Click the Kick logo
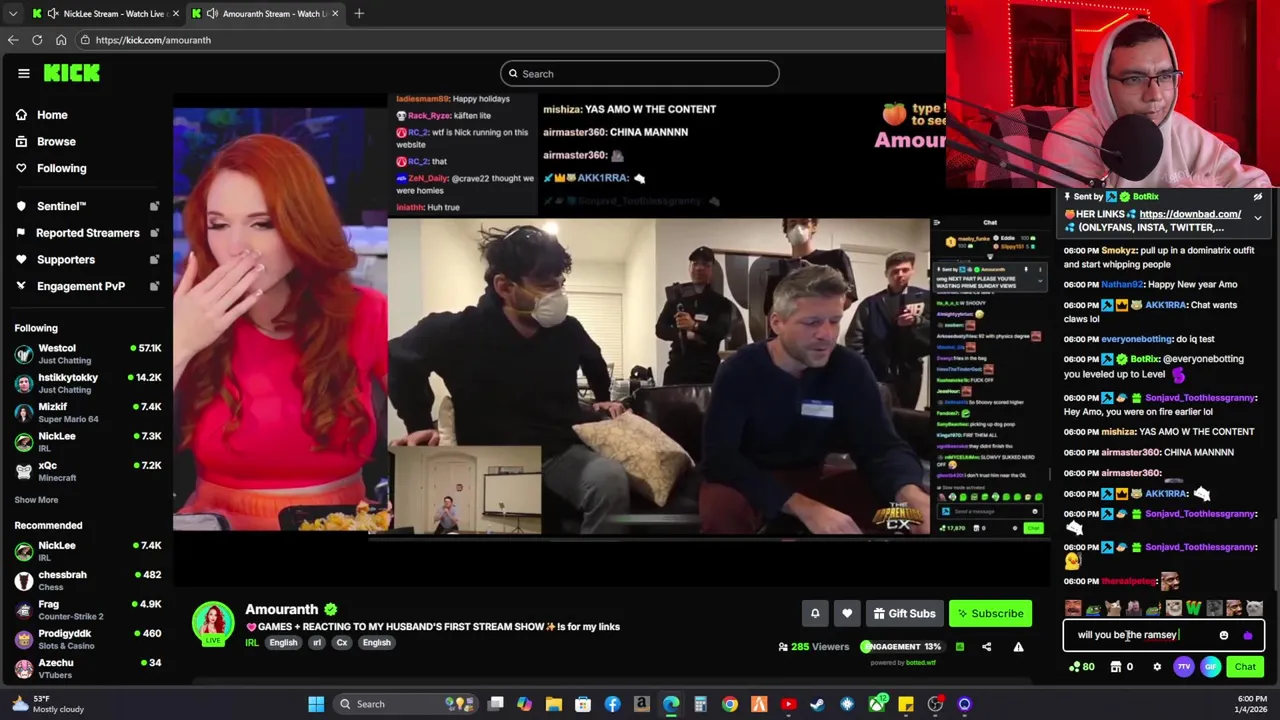The image size is (1280, 720). (x=72, y=73)
